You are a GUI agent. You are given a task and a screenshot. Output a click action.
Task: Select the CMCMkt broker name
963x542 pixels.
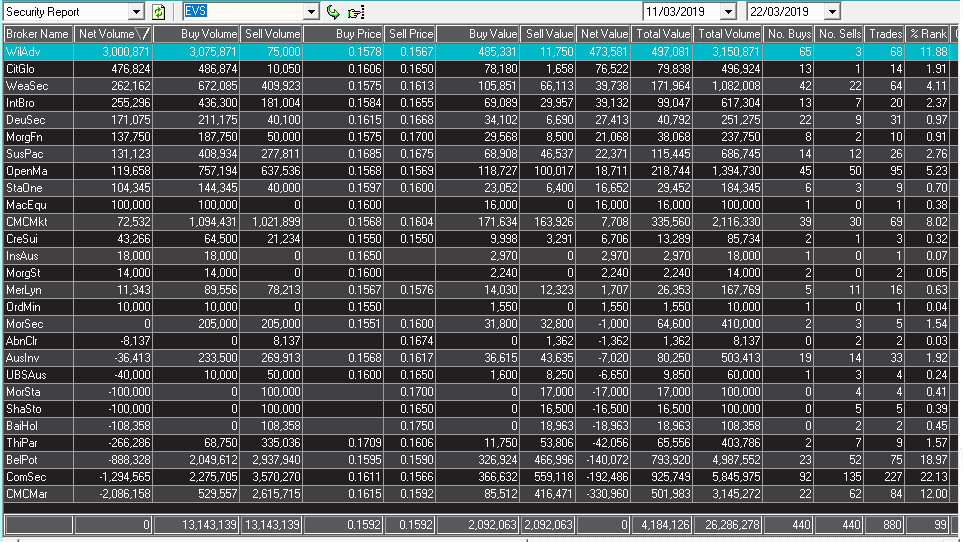pos(26,222)
